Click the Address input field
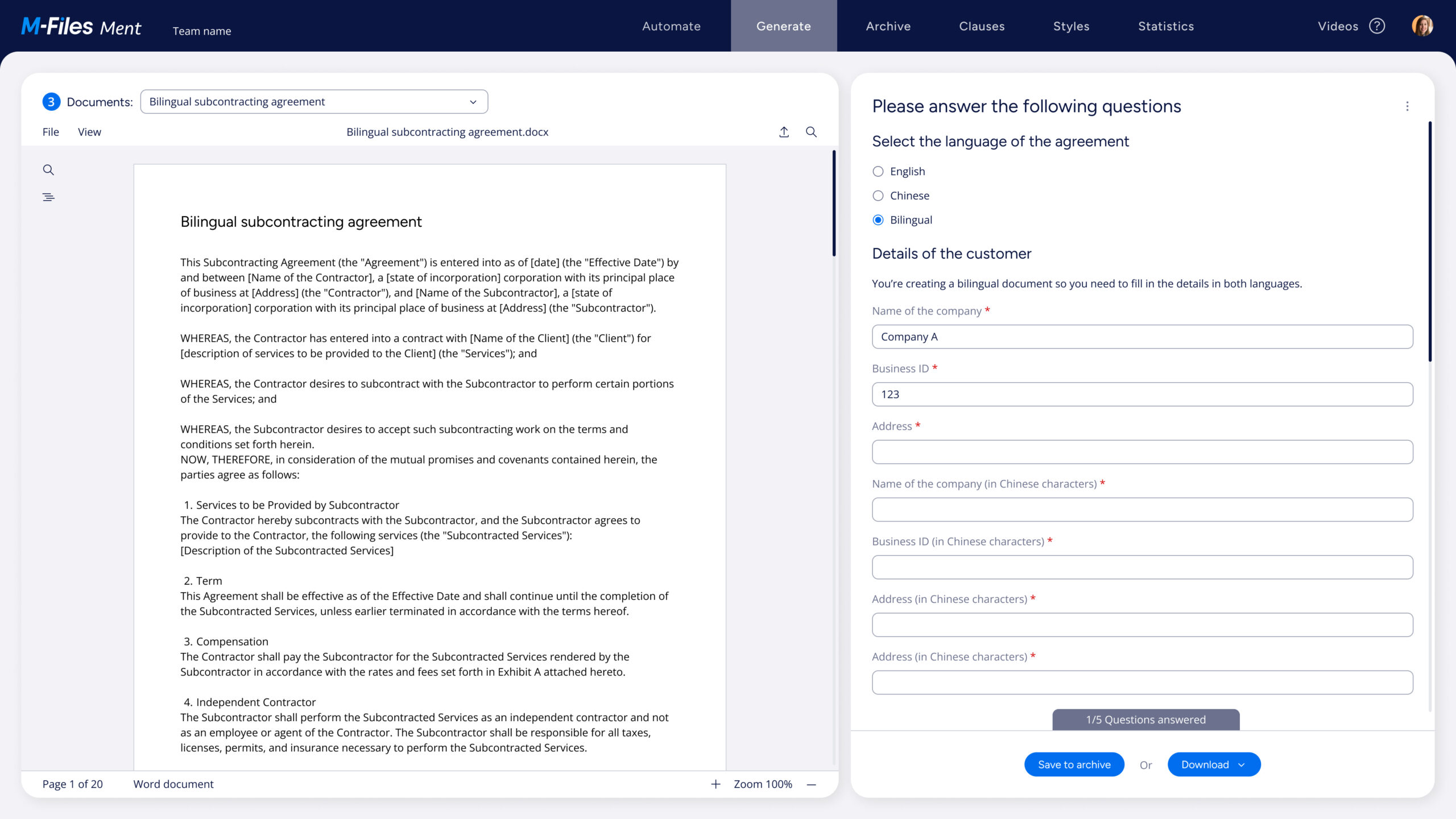 (x=1142, y=452)
